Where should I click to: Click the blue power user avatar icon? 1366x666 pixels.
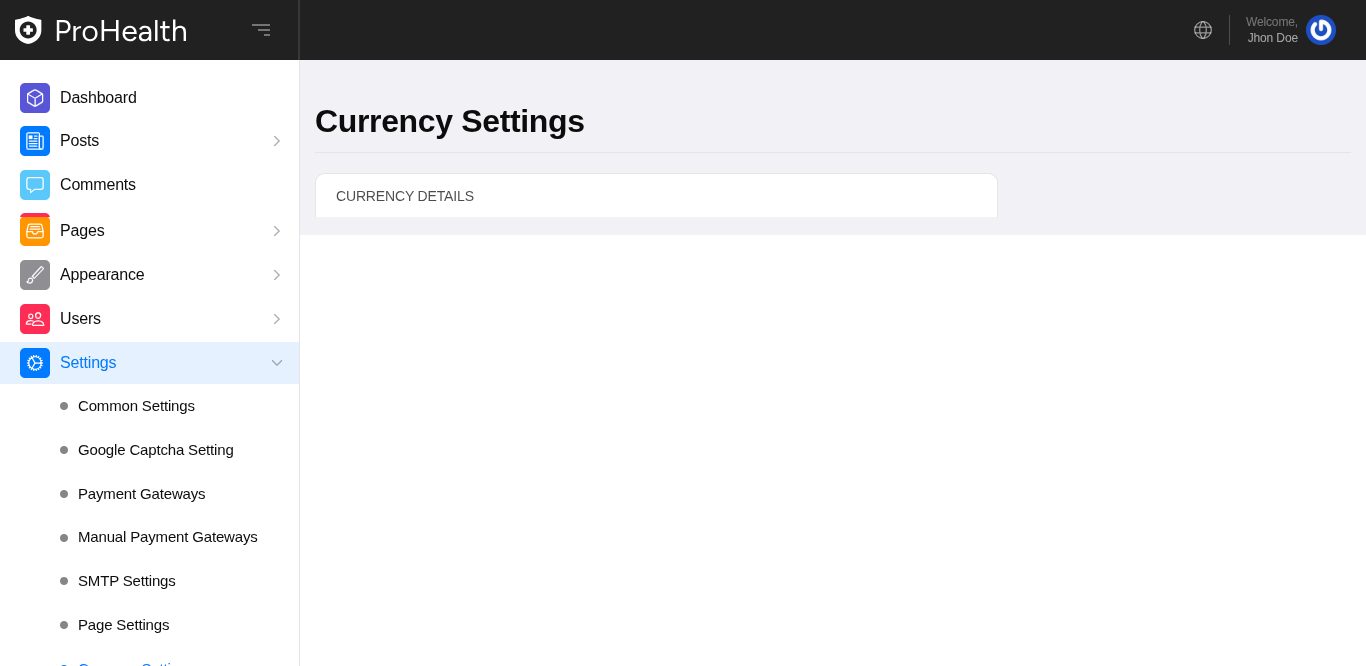point(1320,30)
